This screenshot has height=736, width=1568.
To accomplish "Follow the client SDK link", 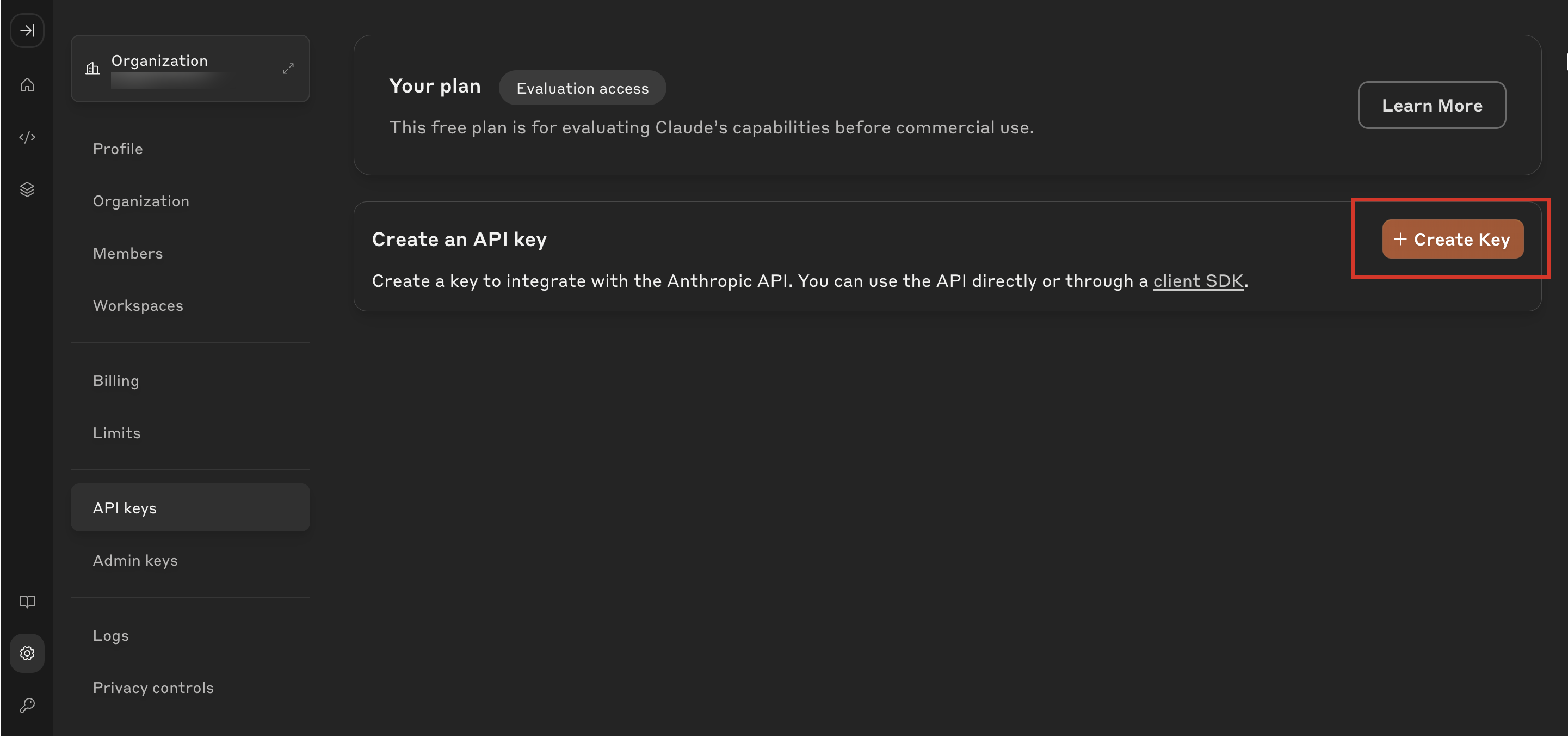I will point(1198,281).
